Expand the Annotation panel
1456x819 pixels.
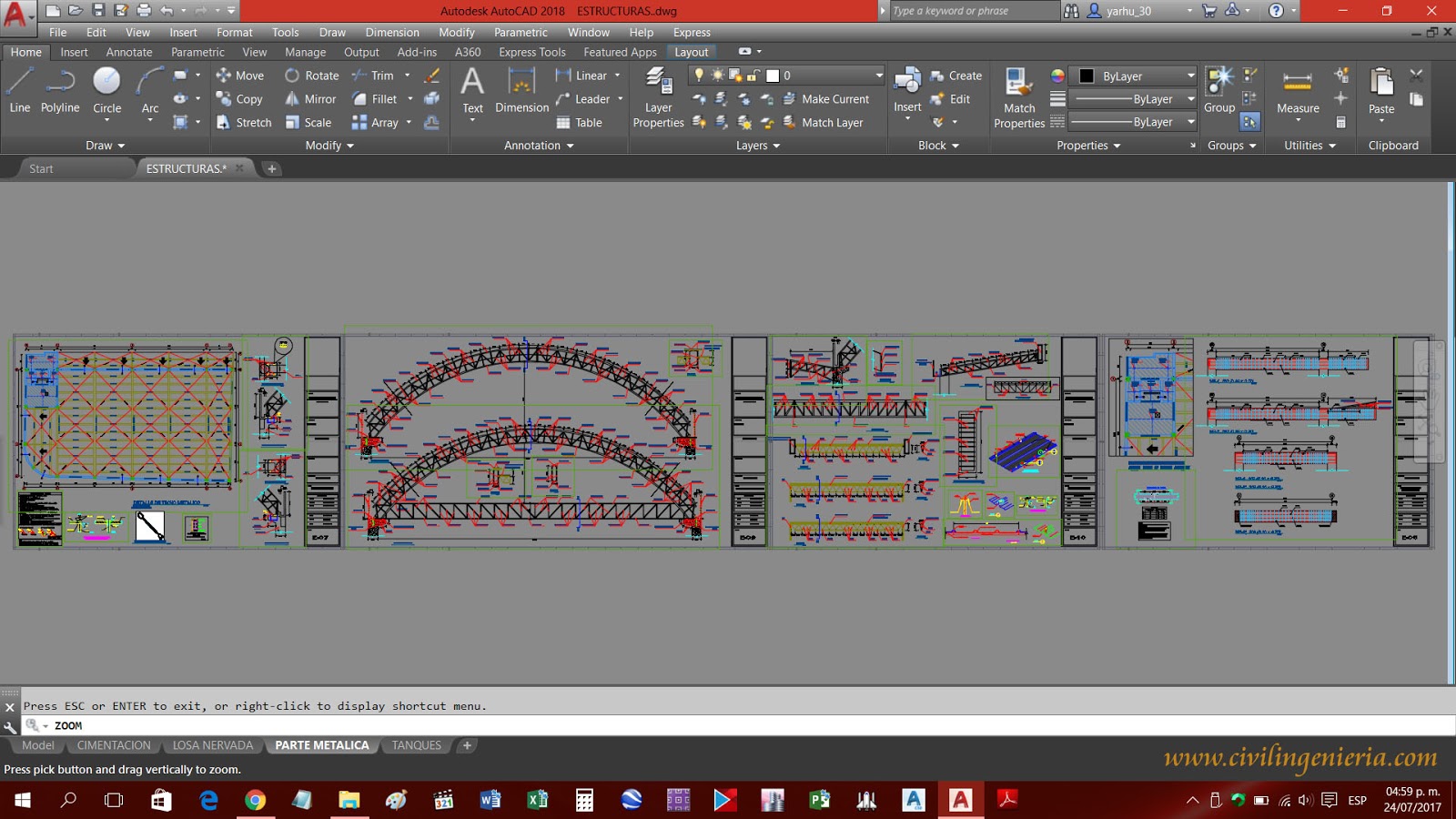(539, 146)
